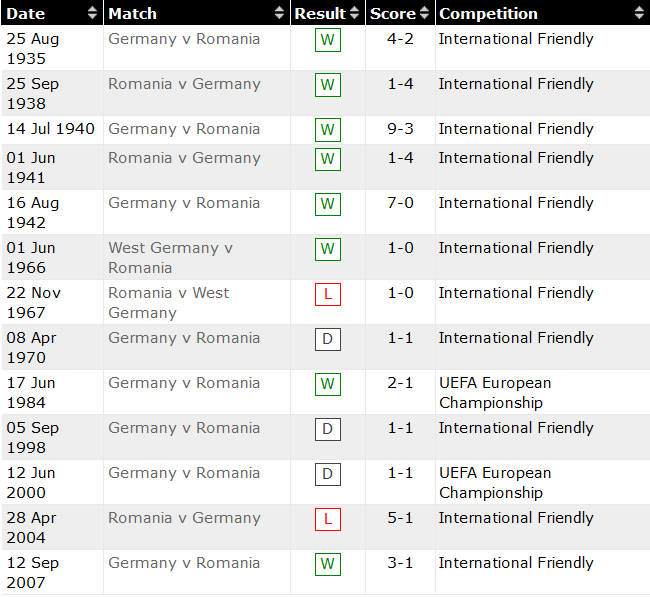
Task: Open Romania v Germany match from 28 Apr 2004
Action: (184, 518)
